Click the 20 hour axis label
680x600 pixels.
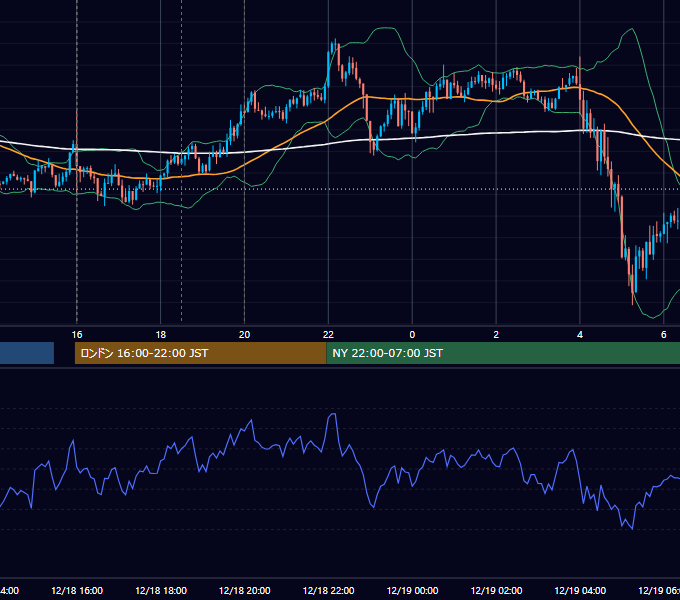click(245, 335)
